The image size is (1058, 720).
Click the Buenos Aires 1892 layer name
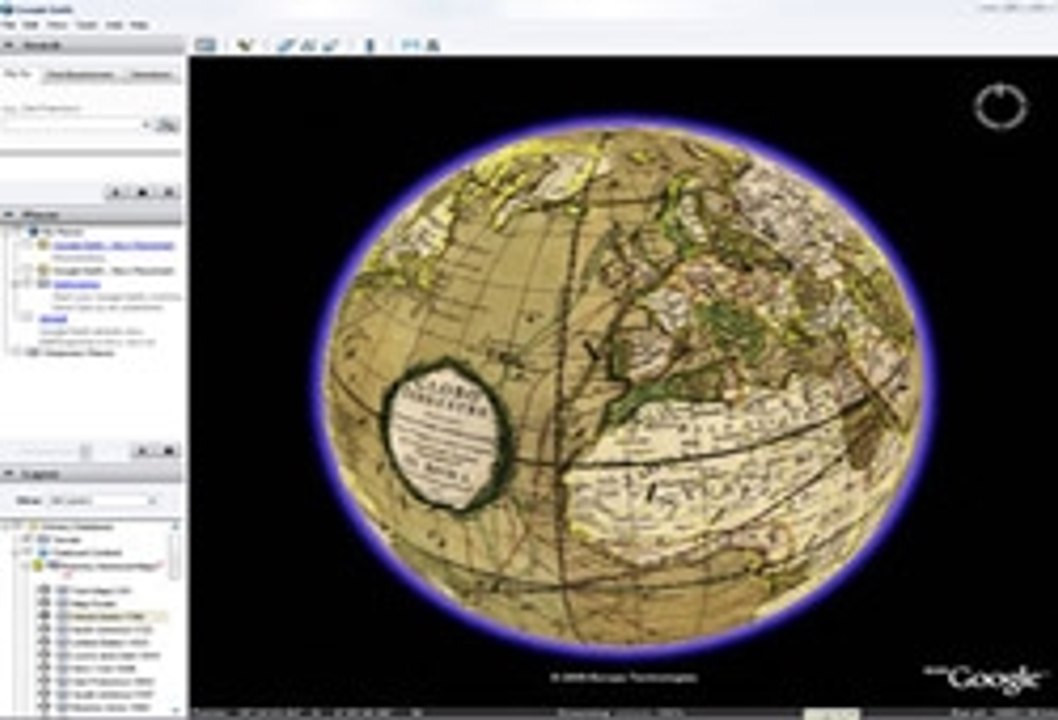(x=111, y=707)
